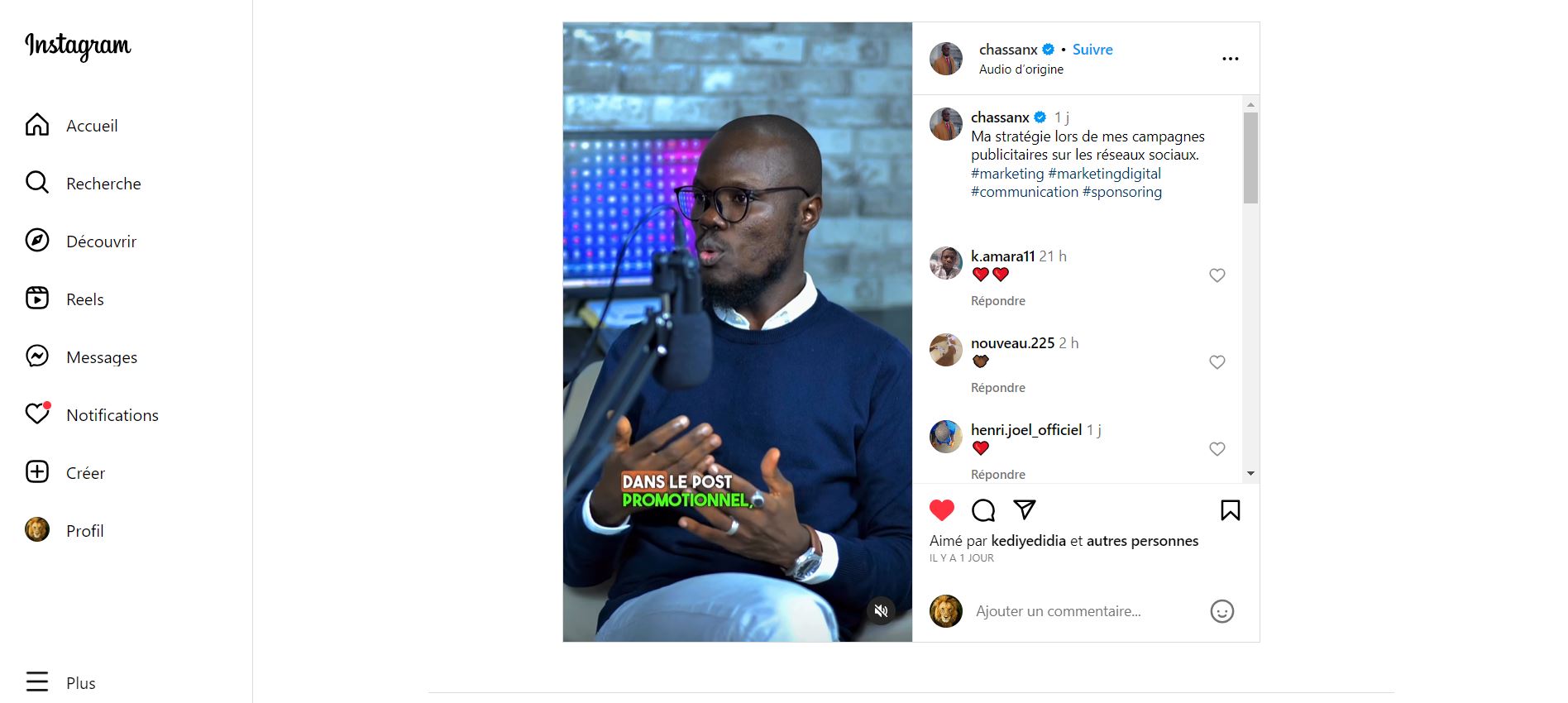Toggle the bookmark save icon

pos(1231,510)
